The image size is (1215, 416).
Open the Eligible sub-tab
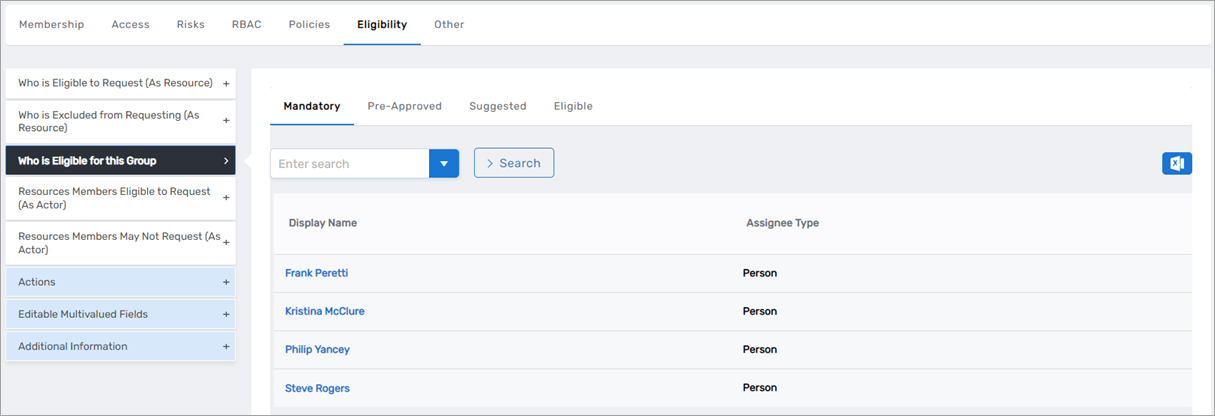[x=573, y=106]
